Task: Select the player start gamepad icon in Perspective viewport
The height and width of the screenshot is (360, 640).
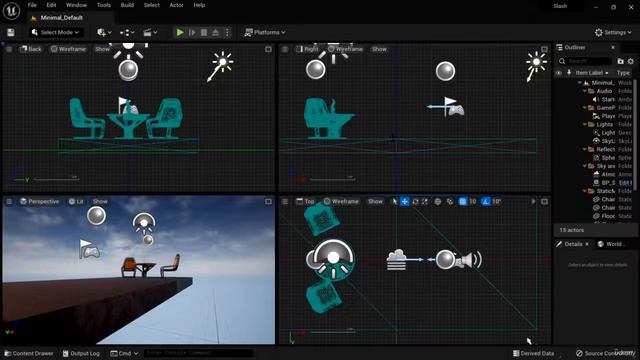Action: pyautogui.click(x=89, y=249)
